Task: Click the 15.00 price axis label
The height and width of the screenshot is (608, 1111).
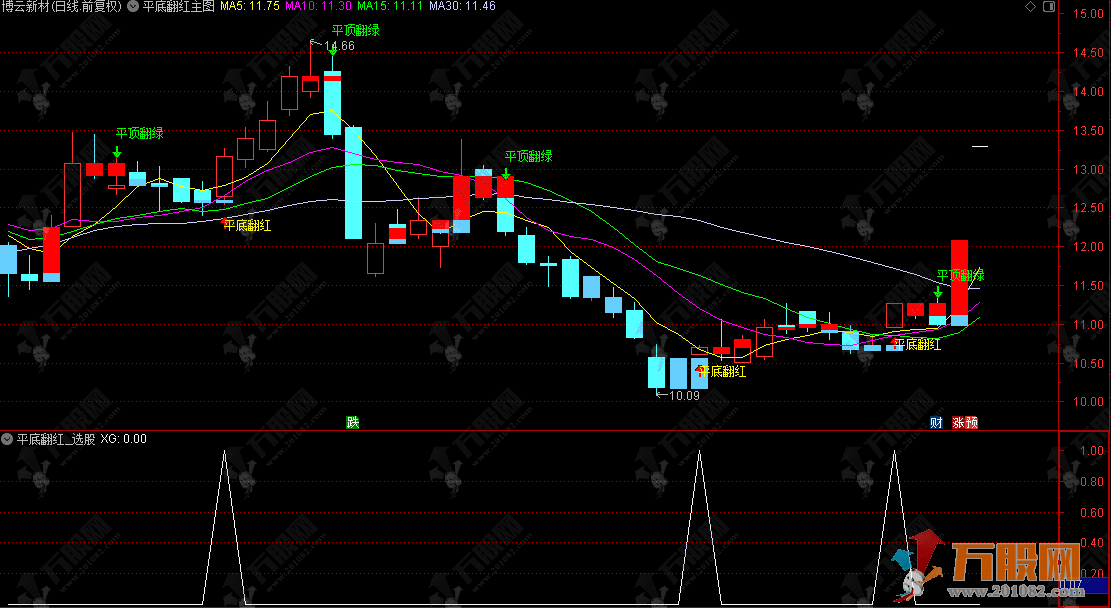Action: 1088,13
